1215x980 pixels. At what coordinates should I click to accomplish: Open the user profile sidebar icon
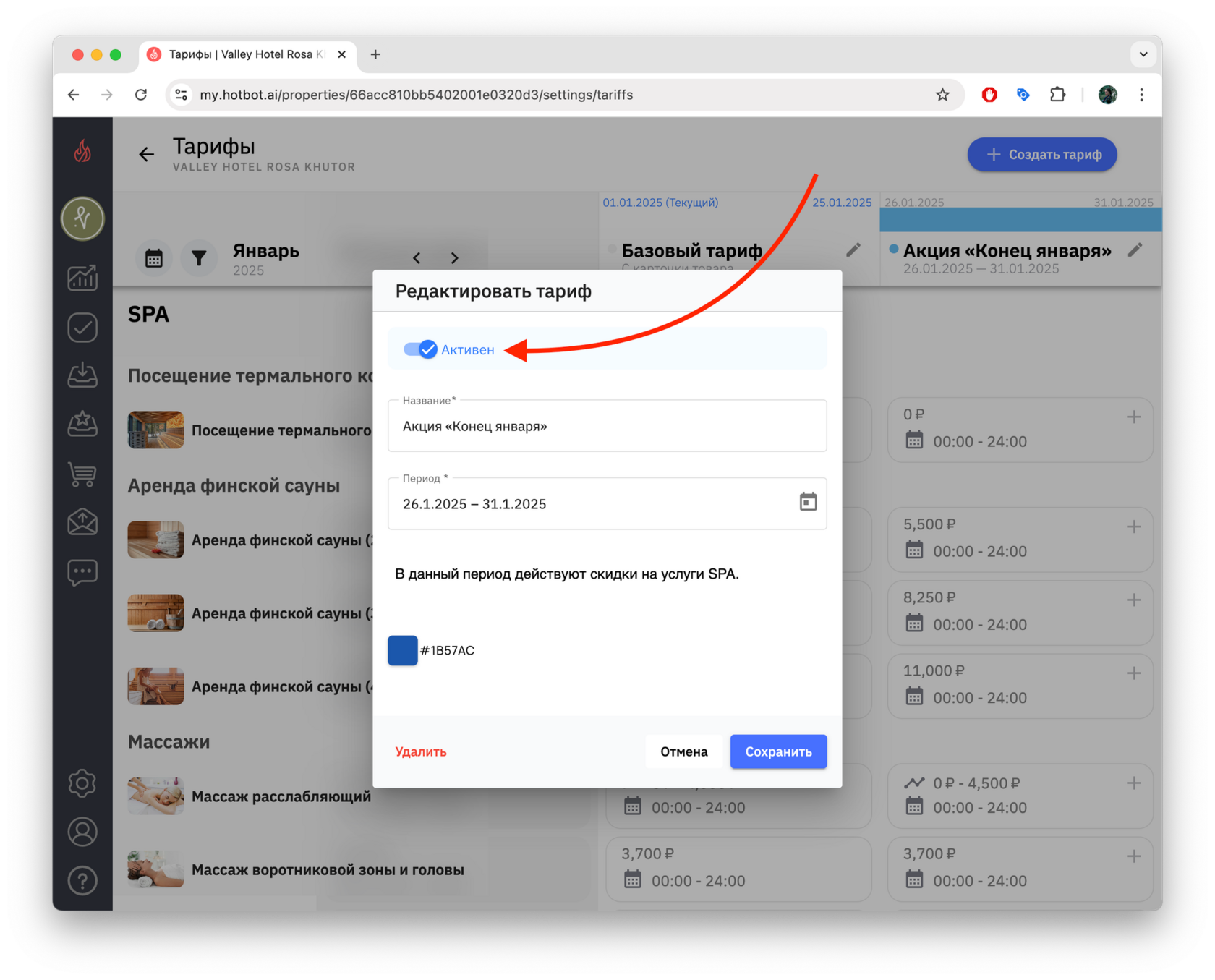tap(82, 832)
